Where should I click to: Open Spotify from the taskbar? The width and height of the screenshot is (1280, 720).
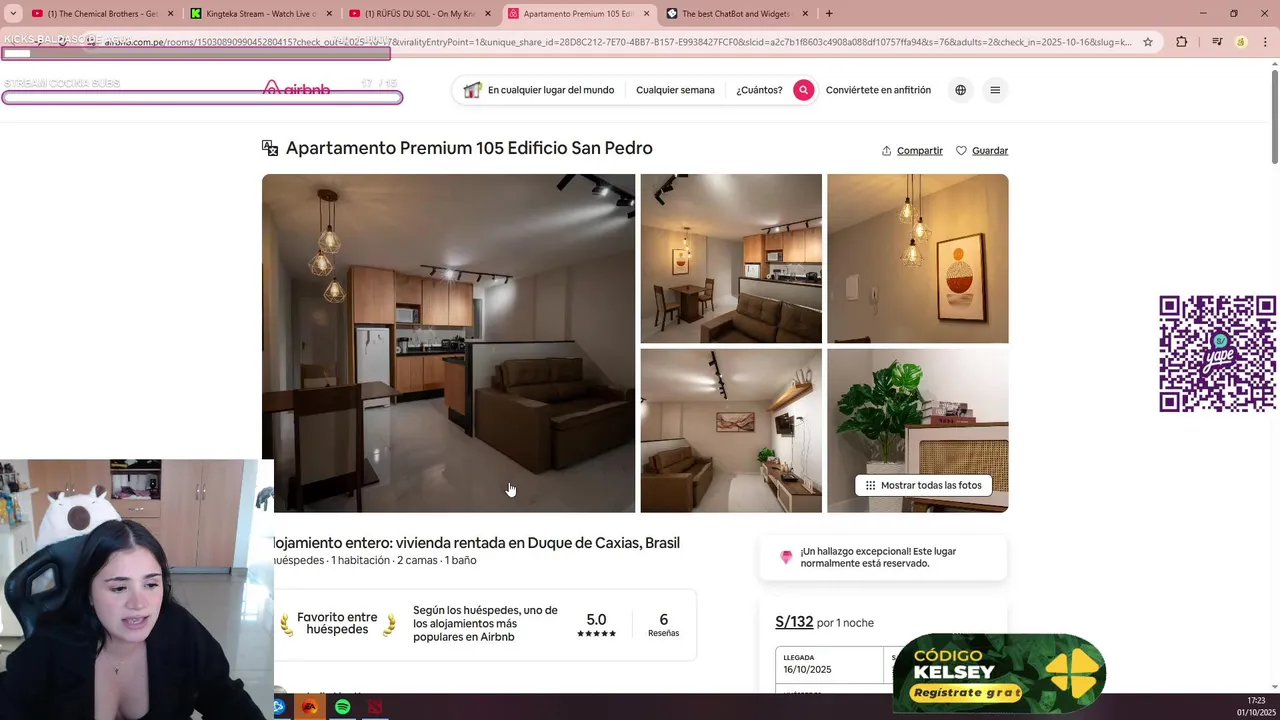click(x=342, y=707)
